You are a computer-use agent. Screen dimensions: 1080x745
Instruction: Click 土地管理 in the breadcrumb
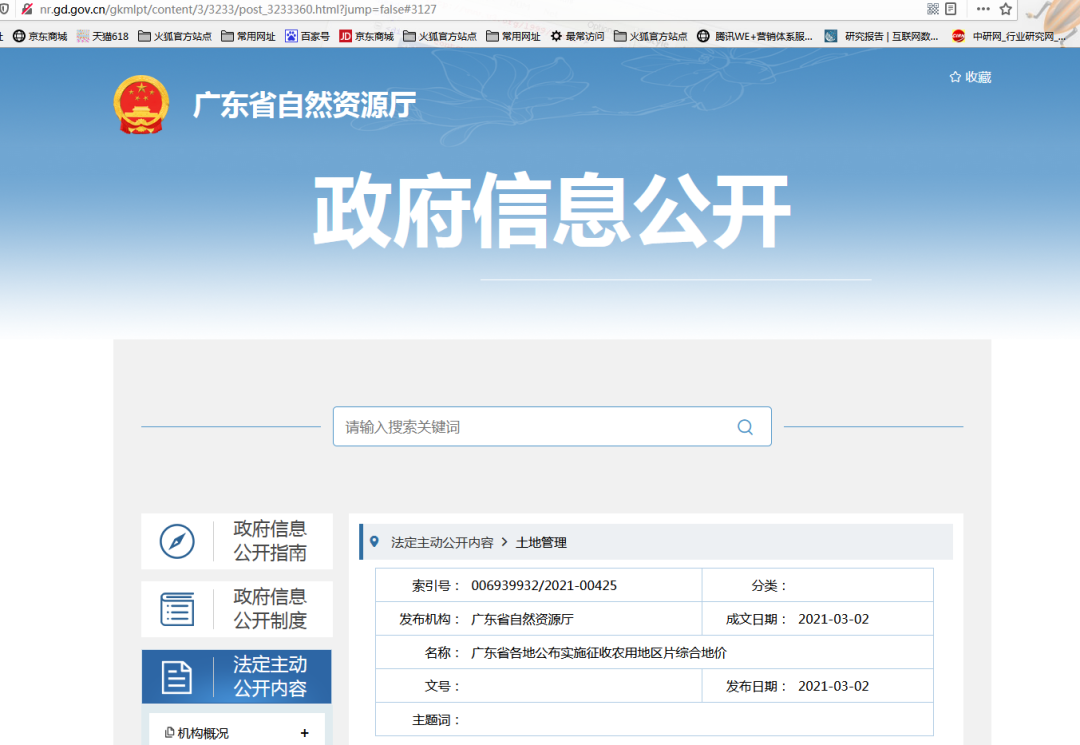(x=541, y=542)
